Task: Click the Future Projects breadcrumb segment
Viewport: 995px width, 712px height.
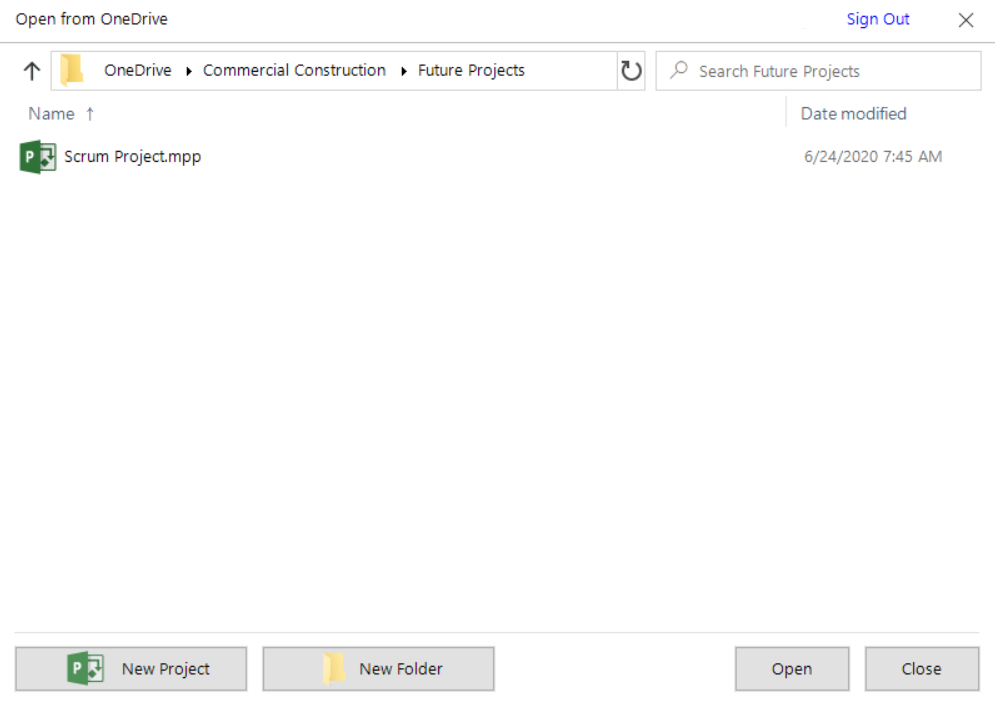Action: 471,71
